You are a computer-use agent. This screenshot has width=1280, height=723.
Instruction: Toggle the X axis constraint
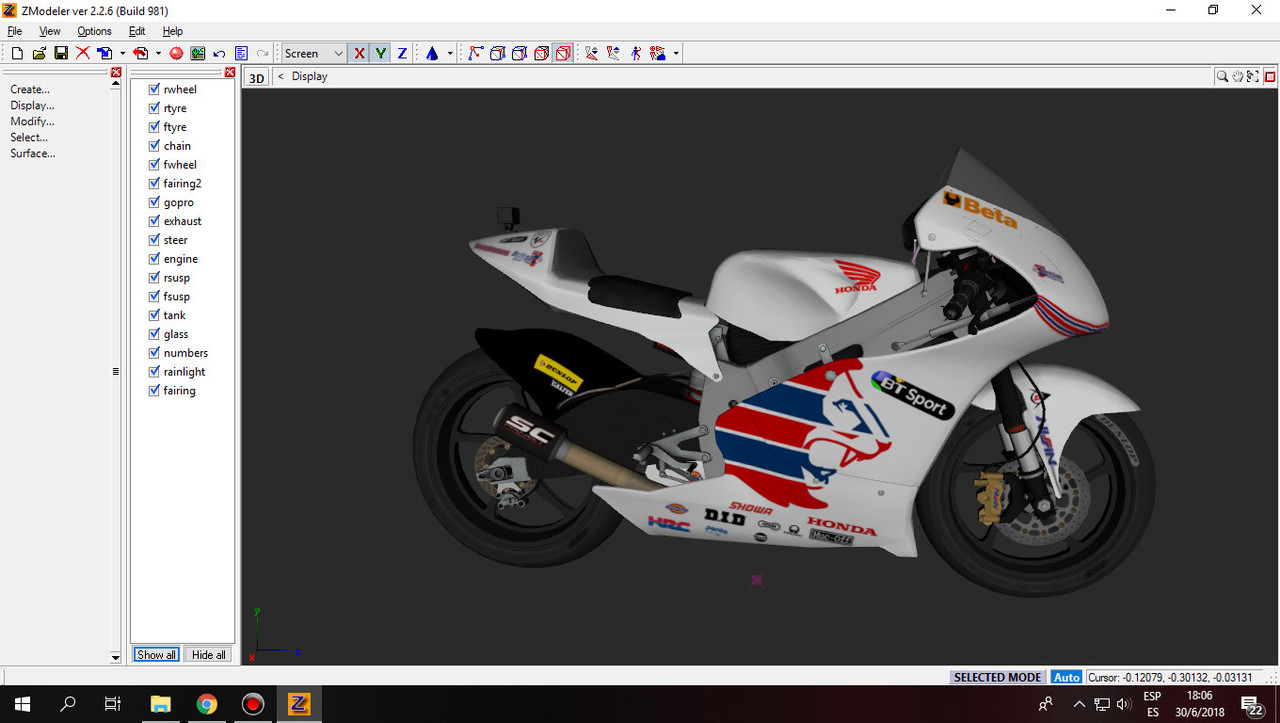tap(360, 53)
